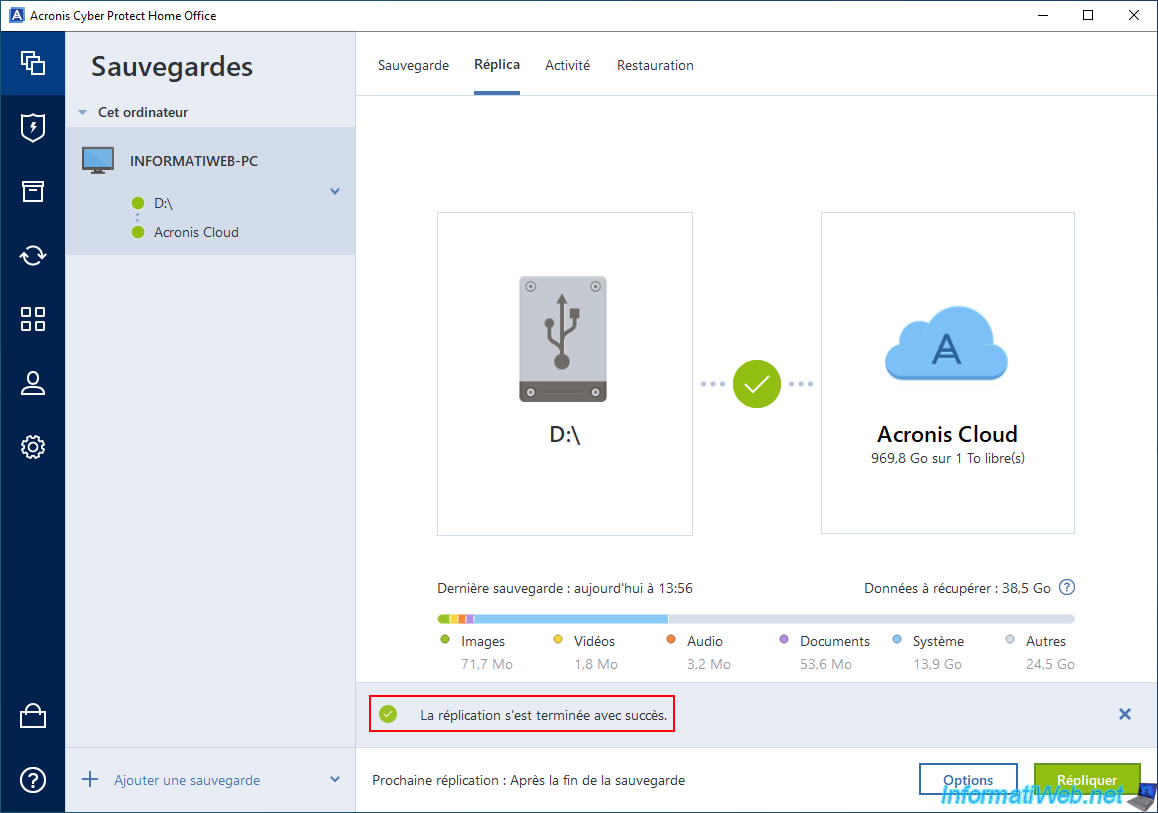Open the Help question mark icon in sidebar

pos(32,780)
